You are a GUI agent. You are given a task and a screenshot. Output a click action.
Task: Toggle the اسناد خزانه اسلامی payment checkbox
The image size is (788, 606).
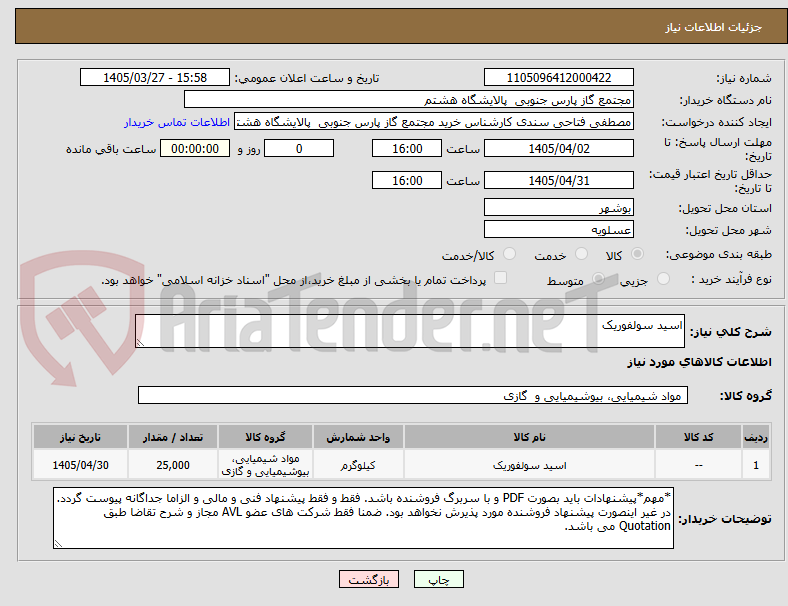[x=500, y=278]
